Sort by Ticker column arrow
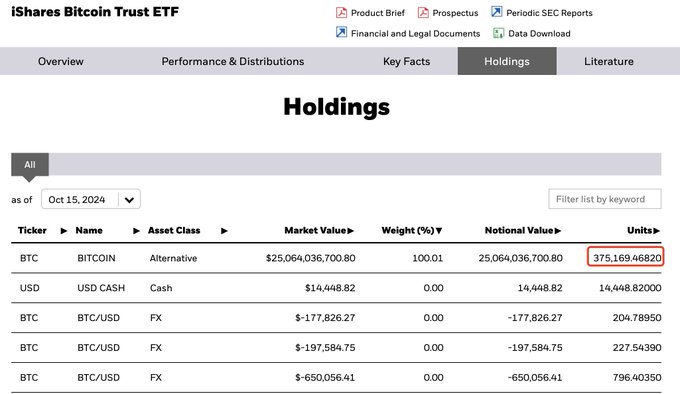Image resolution: width=680 pixels, height=394 pixels. 64,231
